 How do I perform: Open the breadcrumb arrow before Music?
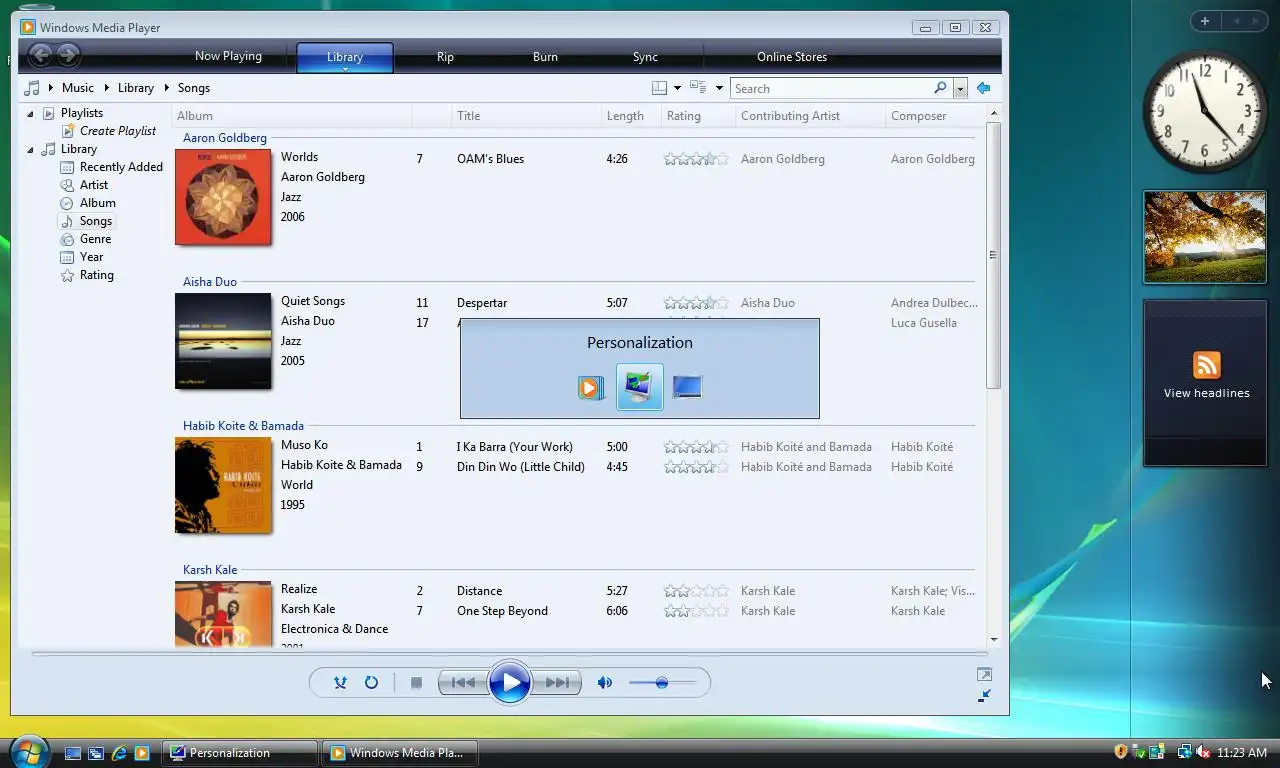pyautogui.click(x=50, y=88)
